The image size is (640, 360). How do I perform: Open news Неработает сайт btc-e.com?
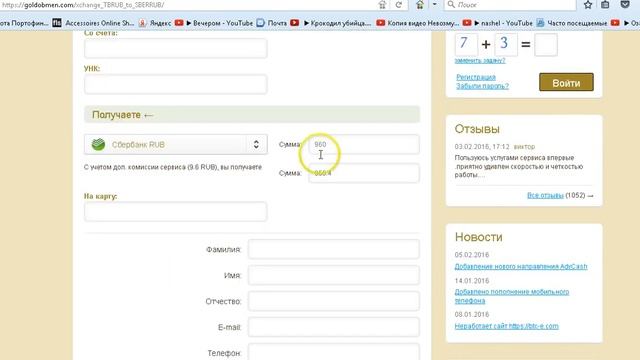tap(507, 326)
